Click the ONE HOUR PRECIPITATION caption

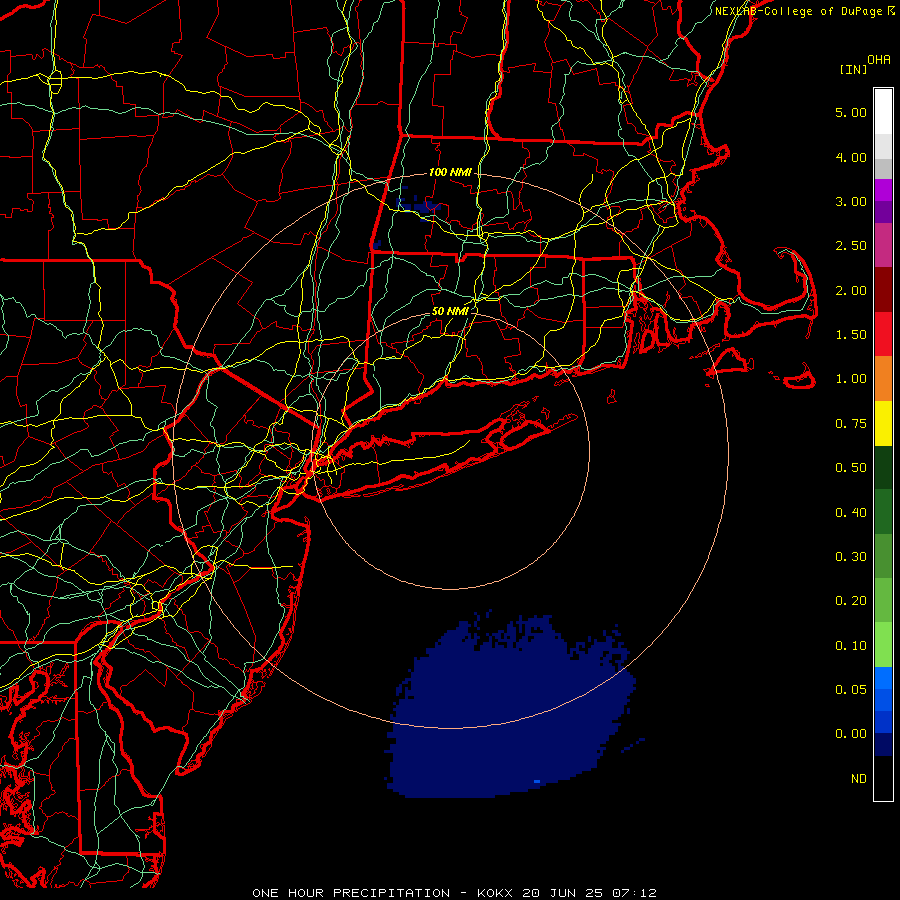(x=351, y=893)
